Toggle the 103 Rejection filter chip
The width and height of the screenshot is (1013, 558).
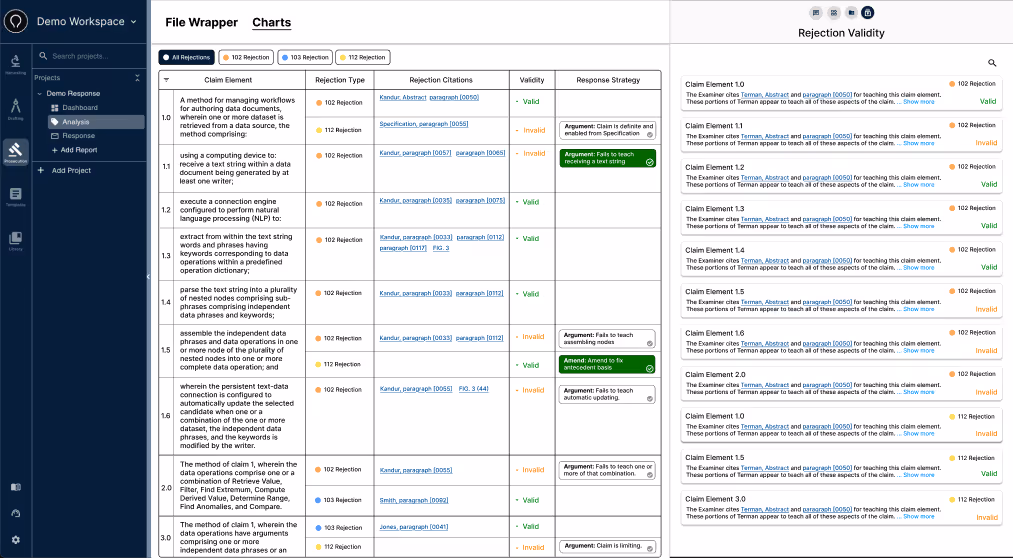click(305, 57)
